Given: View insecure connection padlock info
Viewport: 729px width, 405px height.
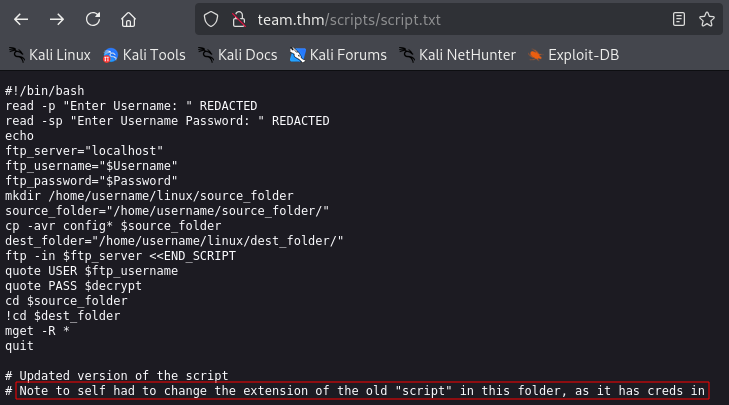Looking at the screenshot, I should pyautogui.click(x=239, y=20).
